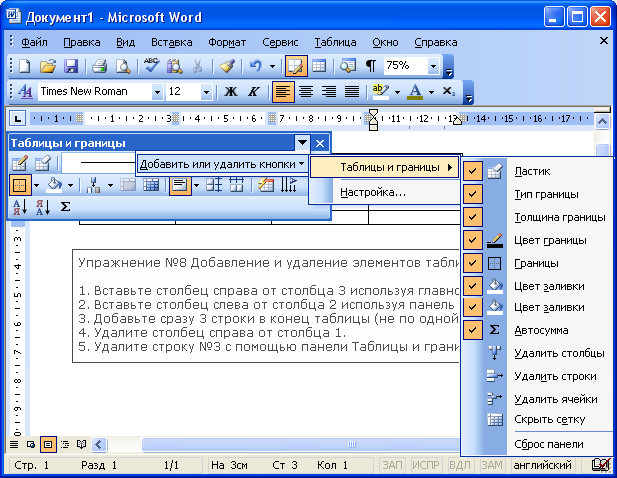Viewport: 617px width, 478px height.
Task: Insert table from standard toolbar
Action: pos(319,66)
